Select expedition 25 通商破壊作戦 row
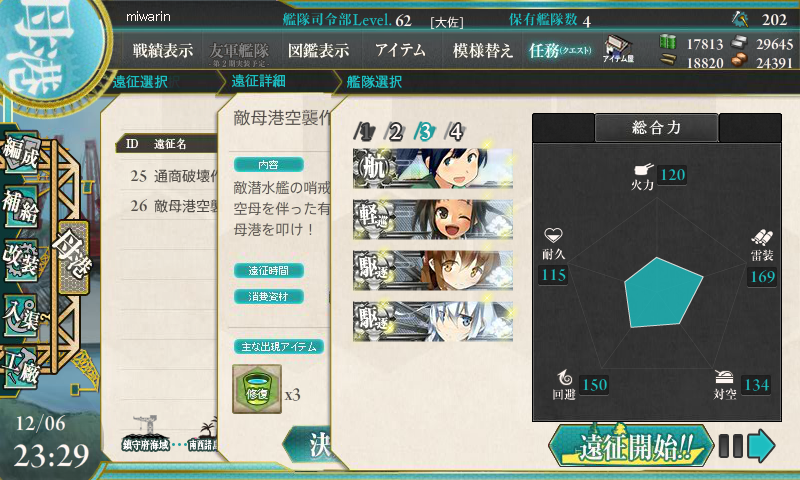800x480 pixels. click(172, 176)
